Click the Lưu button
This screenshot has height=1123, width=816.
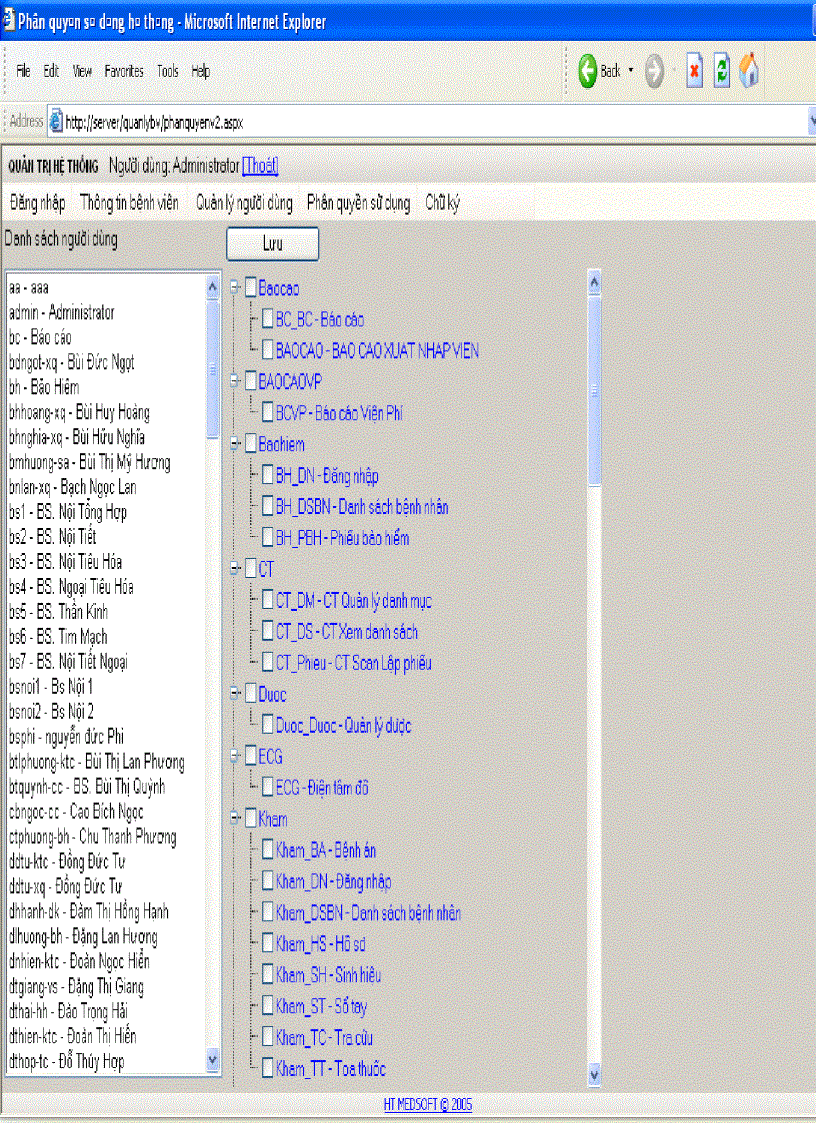tap(272, 243)
